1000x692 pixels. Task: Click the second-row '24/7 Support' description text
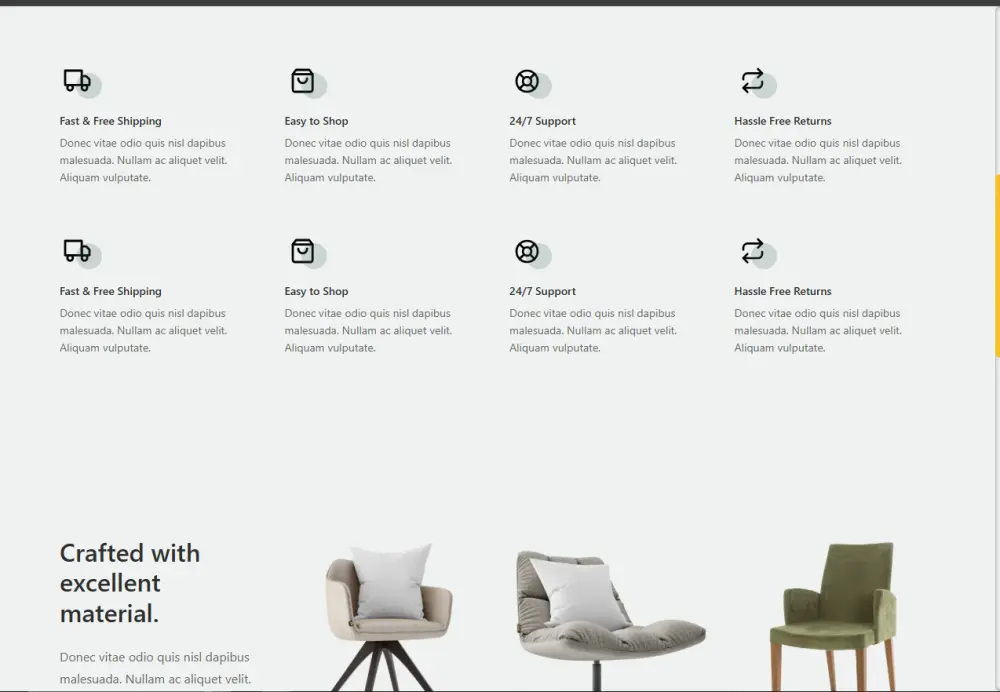(593, 330)
